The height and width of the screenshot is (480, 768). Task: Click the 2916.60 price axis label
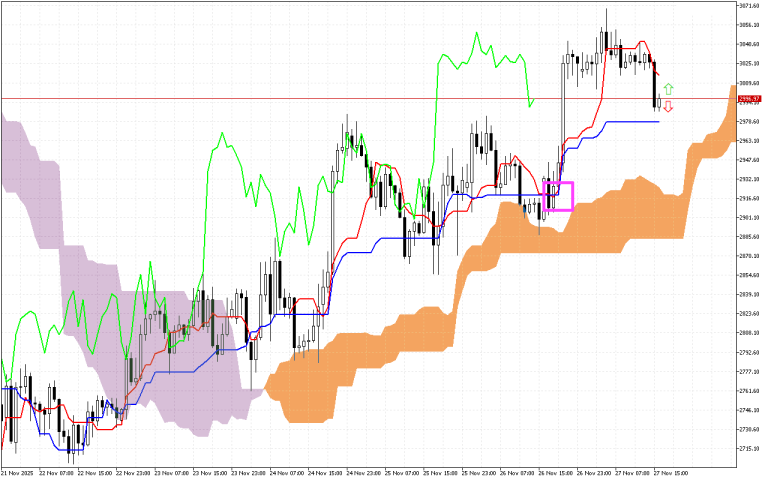749,198
